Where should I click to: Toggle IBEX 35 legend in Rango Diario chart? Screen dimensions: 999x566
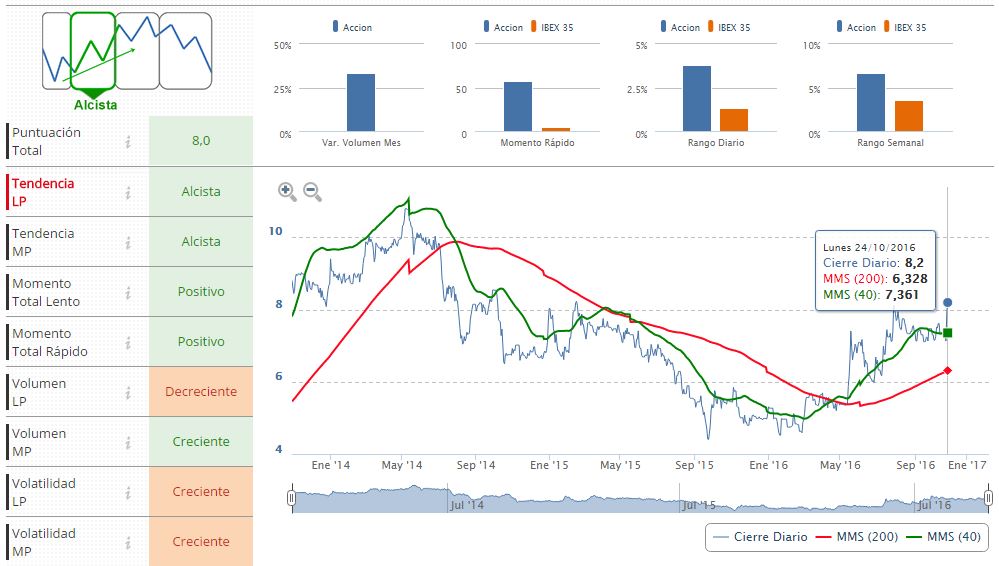point(732,27)
